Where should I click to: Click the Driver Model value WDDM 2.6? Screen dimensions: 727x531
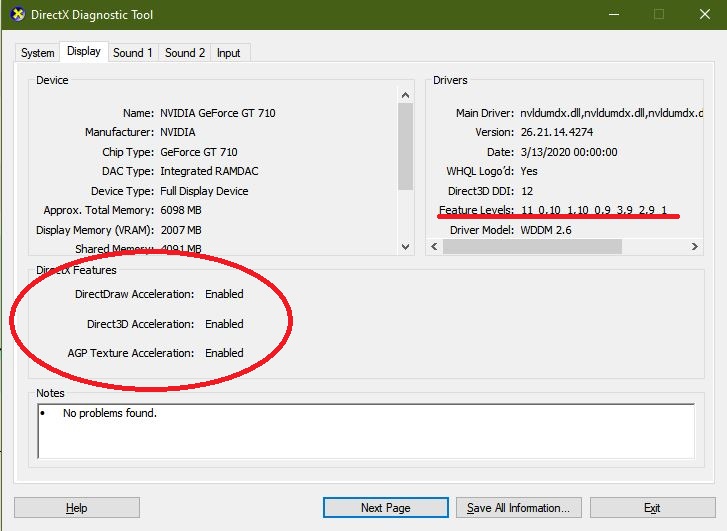tap(546, 230)
